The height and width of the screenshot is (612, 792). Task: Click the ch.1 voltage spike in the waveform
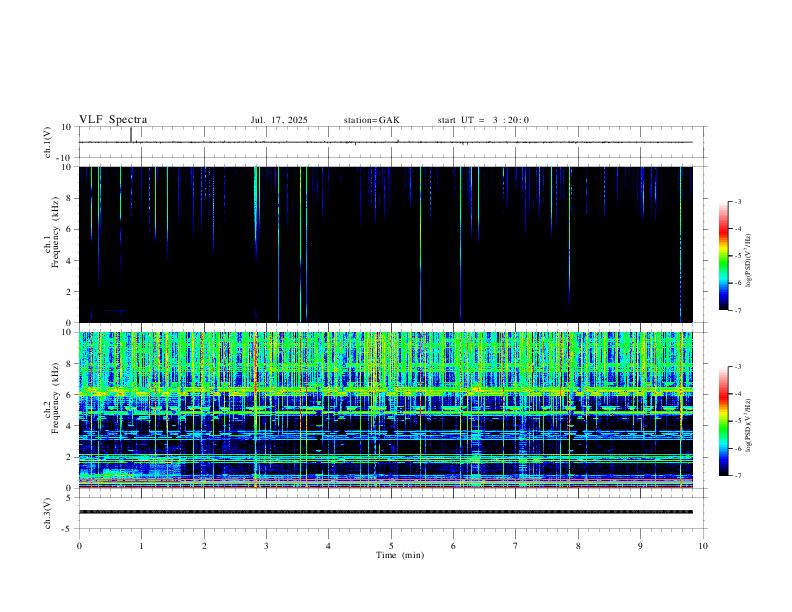tap(131, 134)
